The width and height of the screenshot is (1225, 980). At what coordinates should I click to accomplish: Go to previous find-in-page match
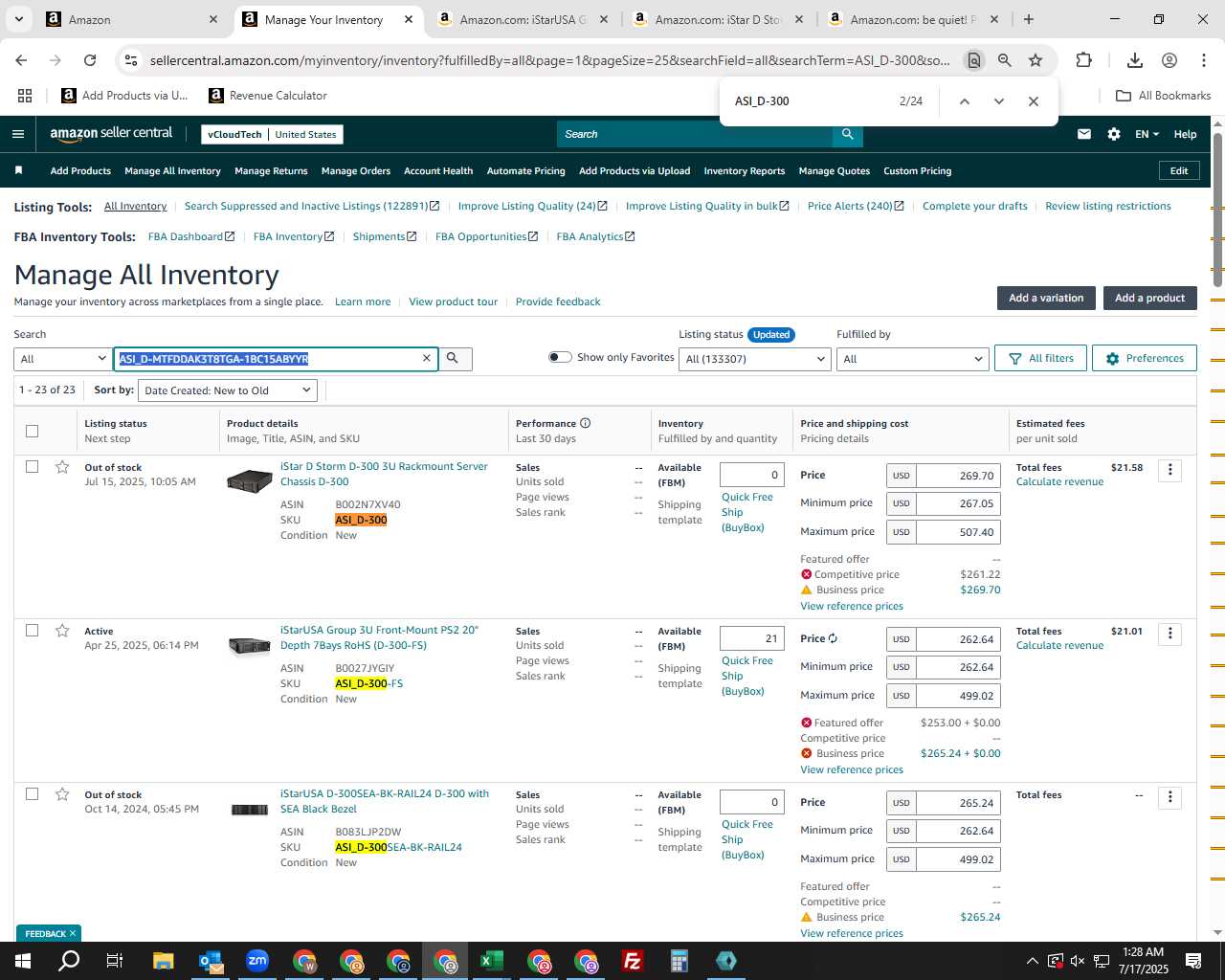pyautogui.click(x=965, y=101)
